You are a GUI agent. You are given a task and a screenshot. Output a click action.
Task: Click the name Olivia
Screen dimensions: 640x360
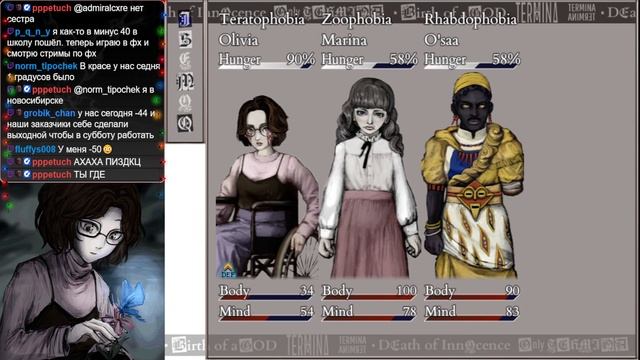tap(239, 40)
